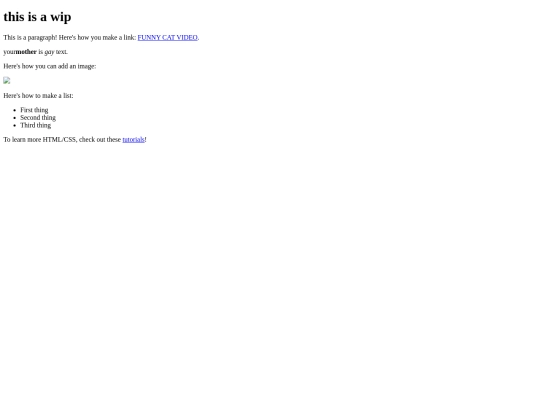Click the bullet before 'Second thing'
540x405 pixels.
pyautogui.click(x=14, y=118)
